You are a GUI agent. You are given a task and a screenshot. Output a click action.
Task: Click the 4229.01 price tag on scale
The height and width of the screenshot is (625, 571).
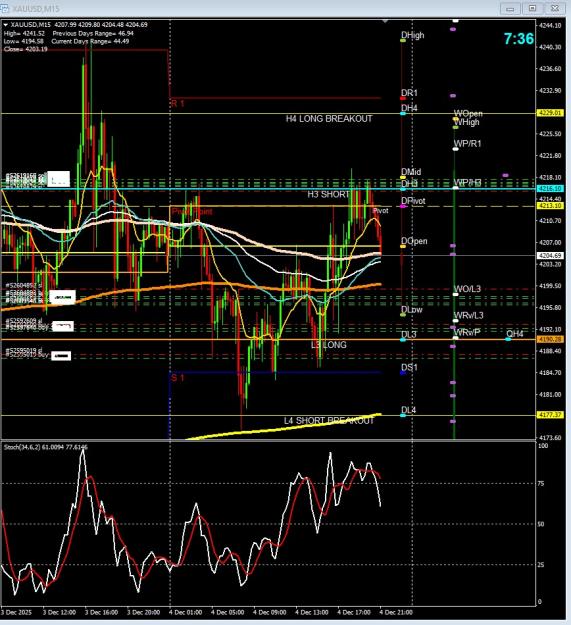click(x=550, y=113)
